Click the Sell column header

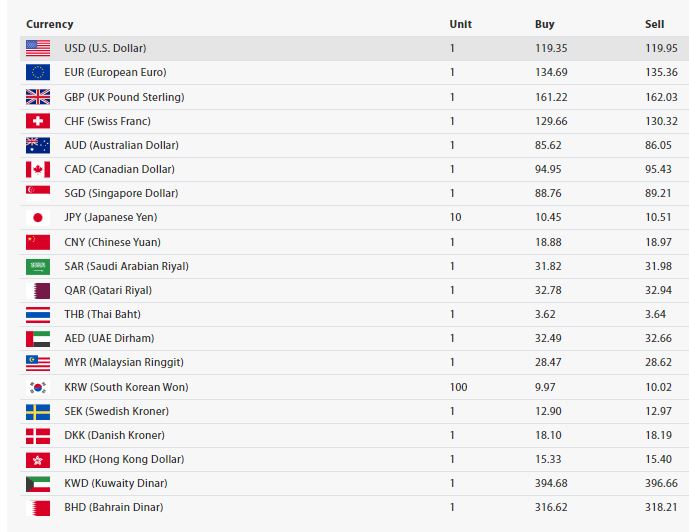[654, 24]
